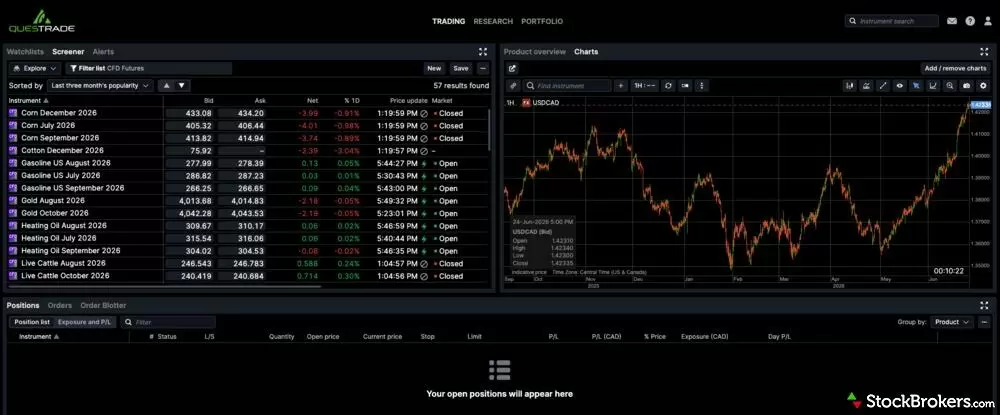Click the Corn December 2026 instrument icon
This screenshot has height=415, width=1000.
13,113
